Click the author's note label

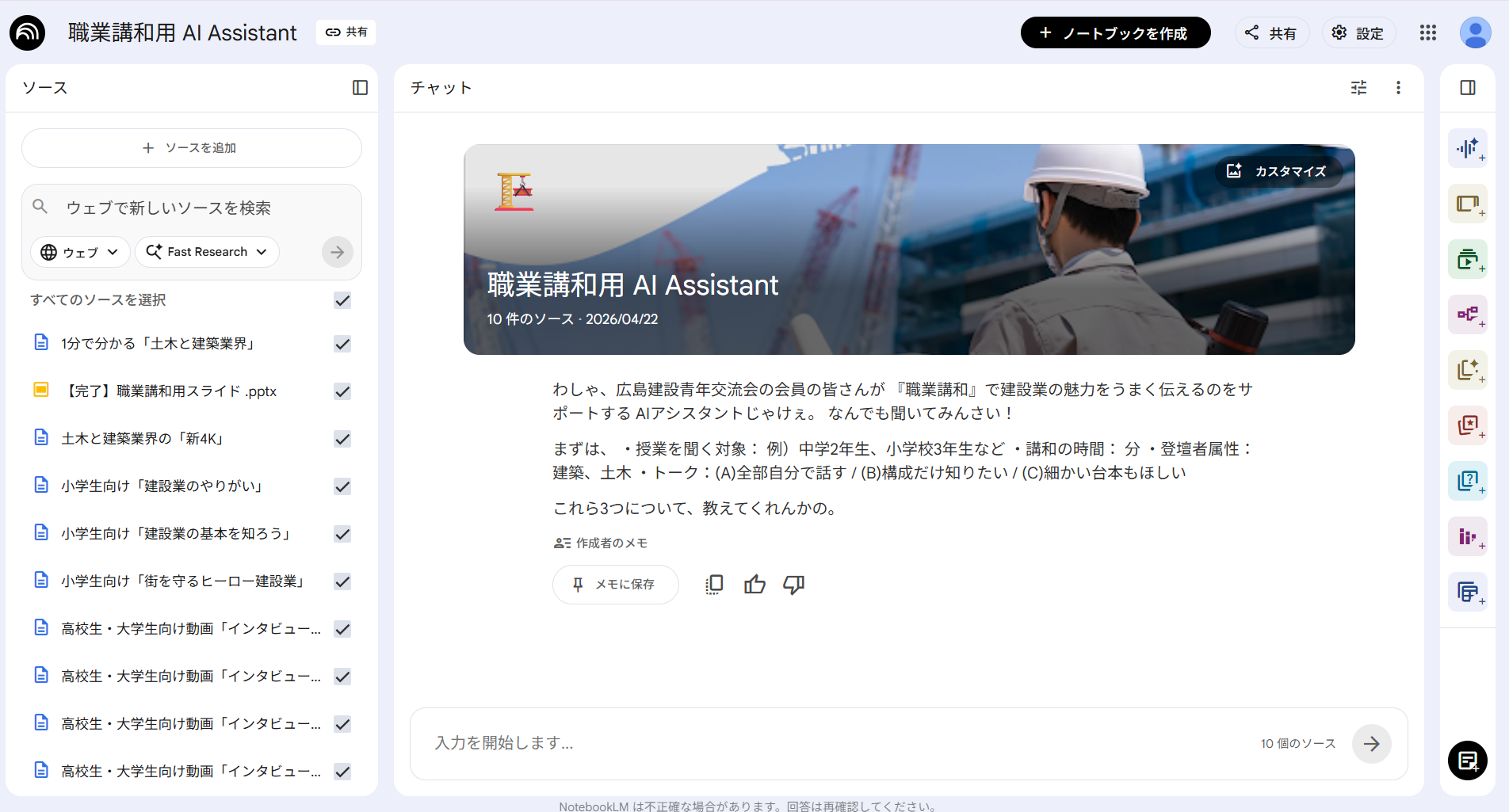[x=601, y=543]
